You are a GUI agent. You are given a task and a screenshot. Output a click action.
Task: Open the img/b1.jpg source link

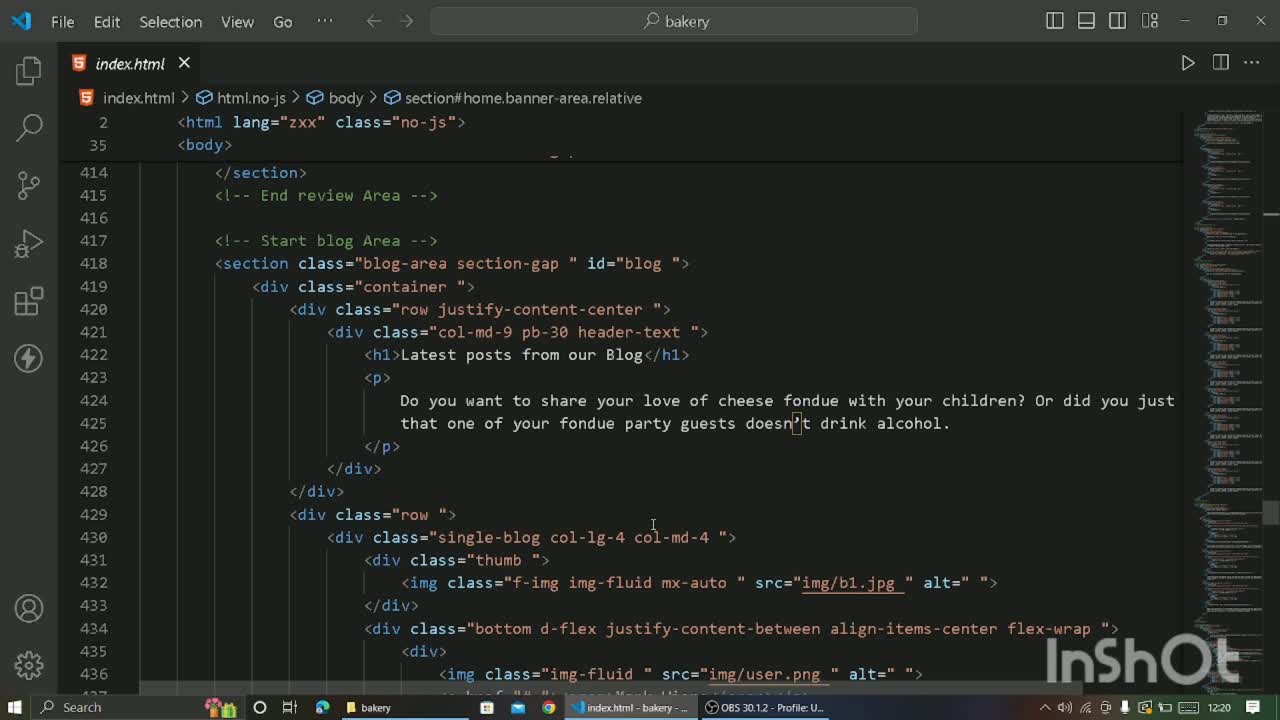848,583
